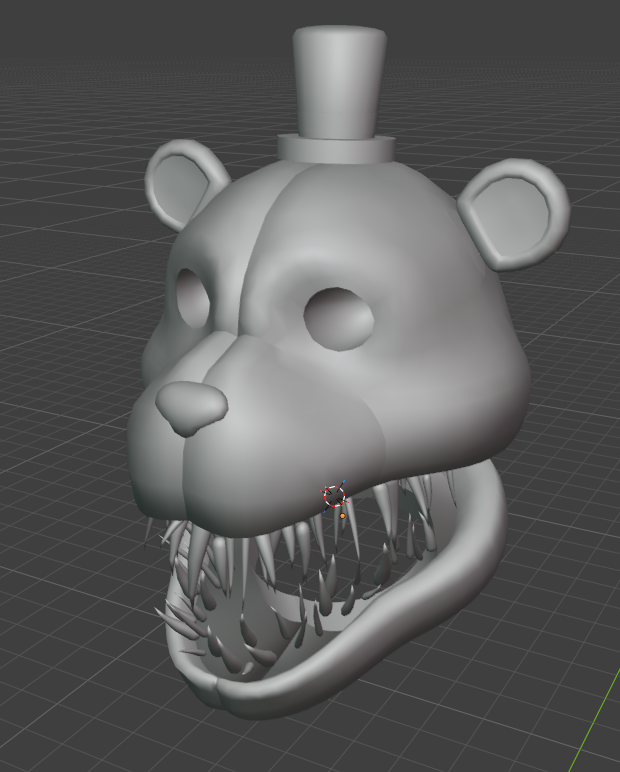Select the orange object origin dot
The height and width of the screenshot is (772, 620).
343,516
